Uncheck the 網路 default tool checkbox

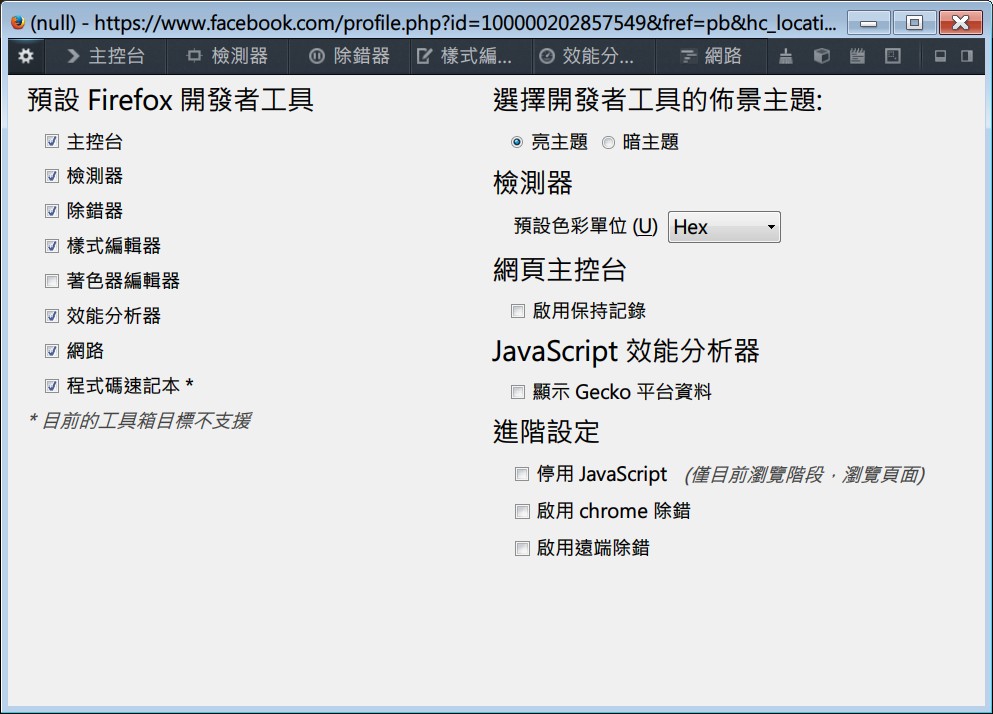pyautogui.click(x=52, y=350)
